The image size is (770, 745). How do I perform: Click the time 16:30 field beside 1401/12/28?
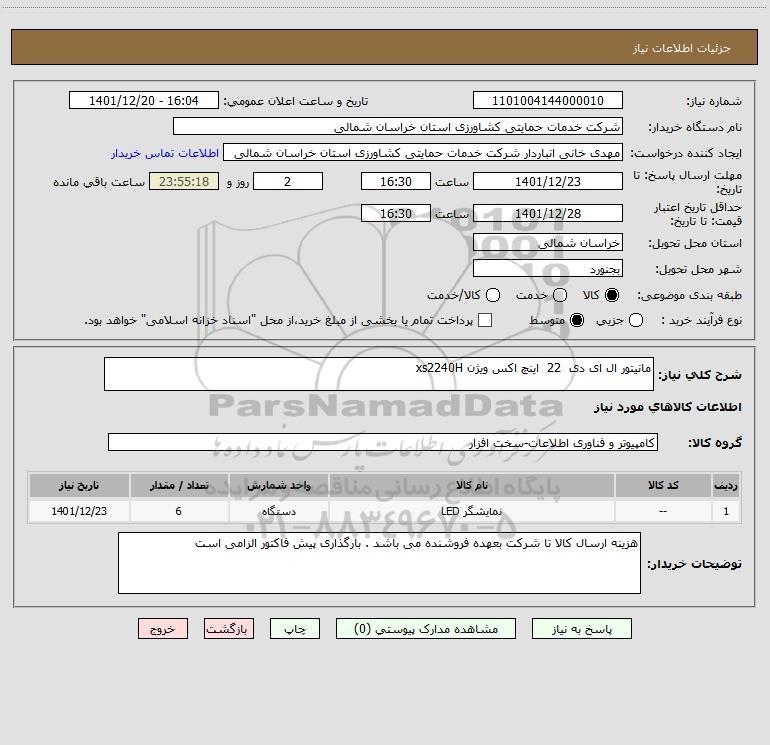396,213
